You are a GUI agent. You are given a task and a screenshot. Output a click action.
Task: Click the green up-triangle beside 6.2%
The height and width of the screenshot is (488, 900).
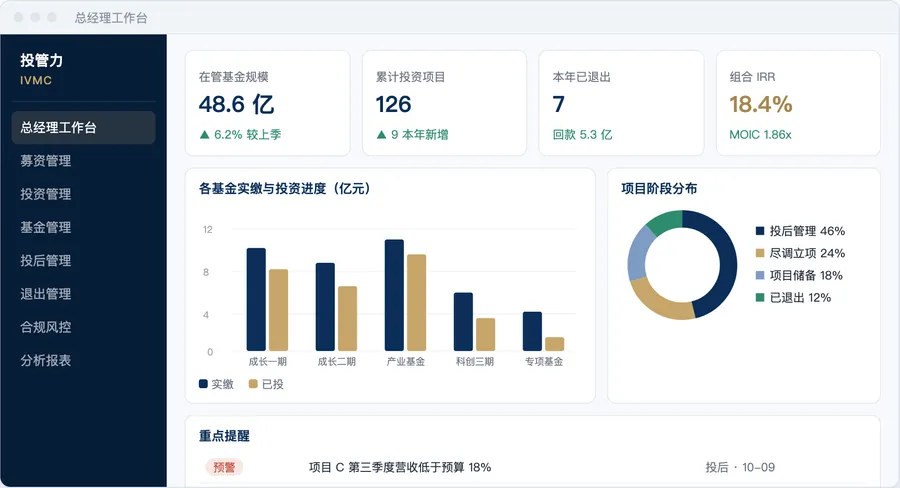(x=204, y=135)
